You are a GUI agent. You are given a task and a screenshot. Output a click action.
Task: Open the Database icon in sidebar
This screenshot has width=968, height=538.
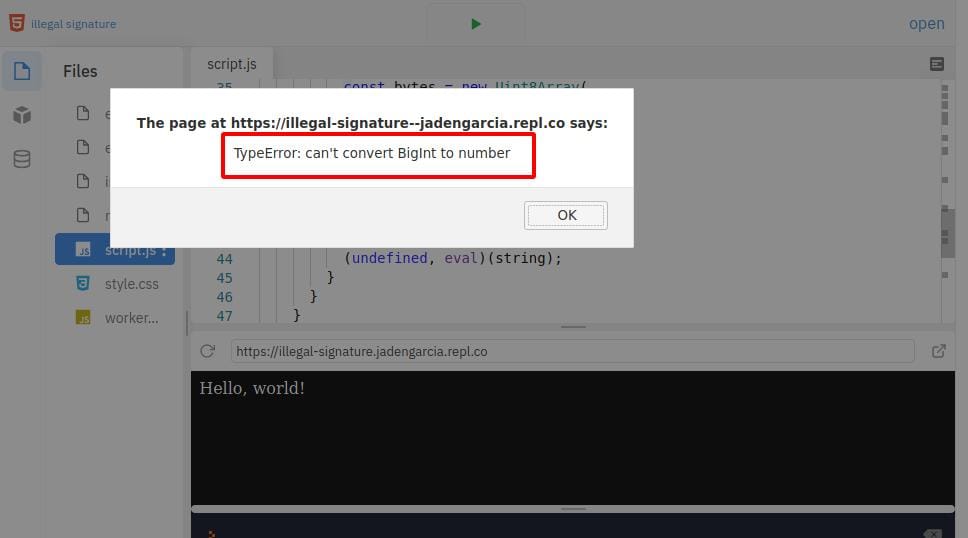(22, 159)
